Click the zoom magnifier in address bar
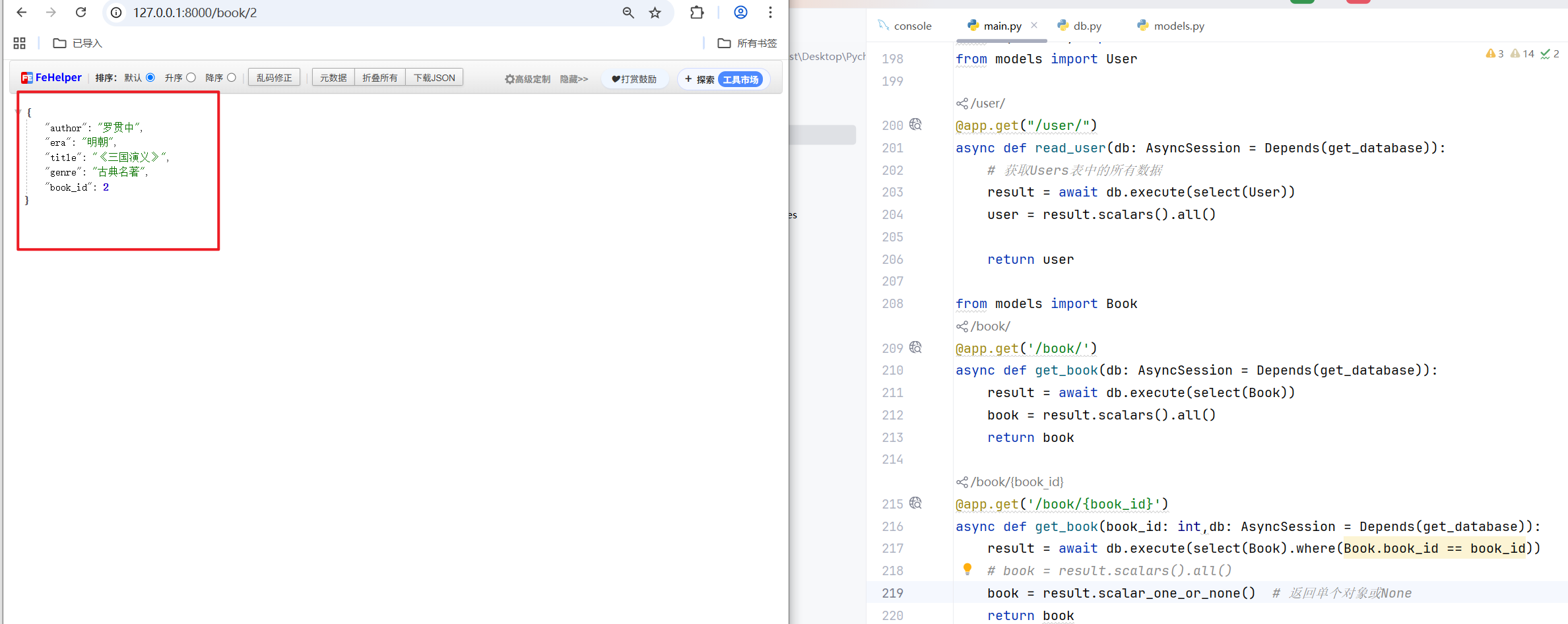This screenshot has height=624, width=1568. pyautogui.click(x=628, y=13)
